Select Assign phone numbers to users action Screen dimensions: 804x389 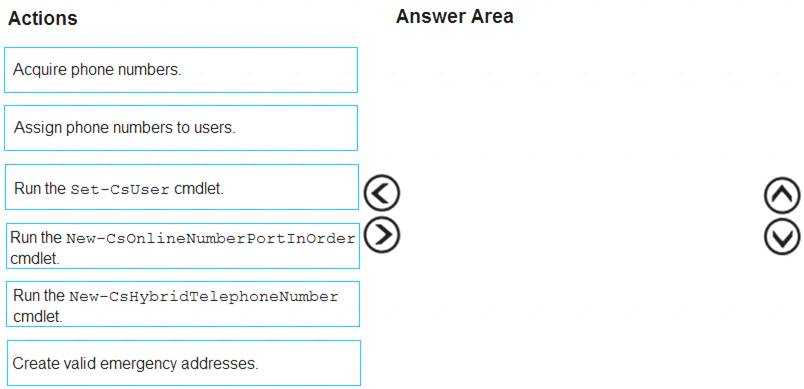tap(181, 128)
